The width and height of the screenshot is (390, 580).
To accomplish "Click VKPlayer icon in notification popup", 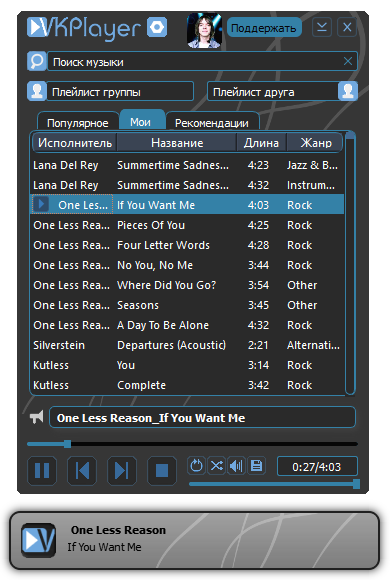I will [x=38, y=540].
